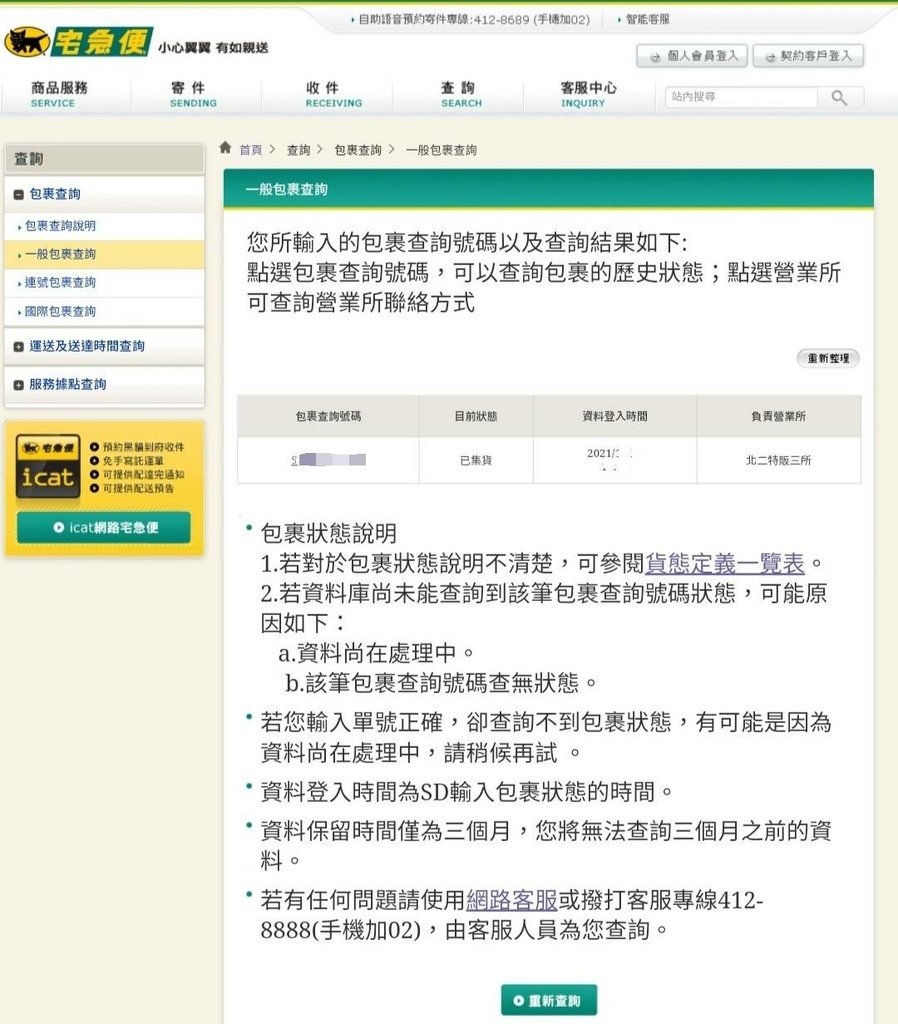Click the magnifier search icon
Screen dimensions: 898x1024
click(839, 98)
